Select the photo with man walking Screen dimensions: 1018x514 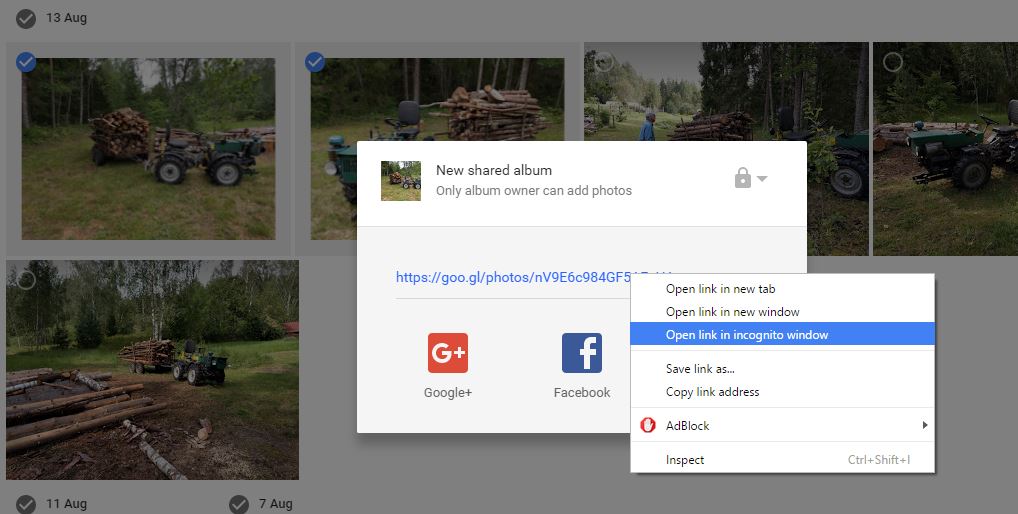click(x=604, y=62)
